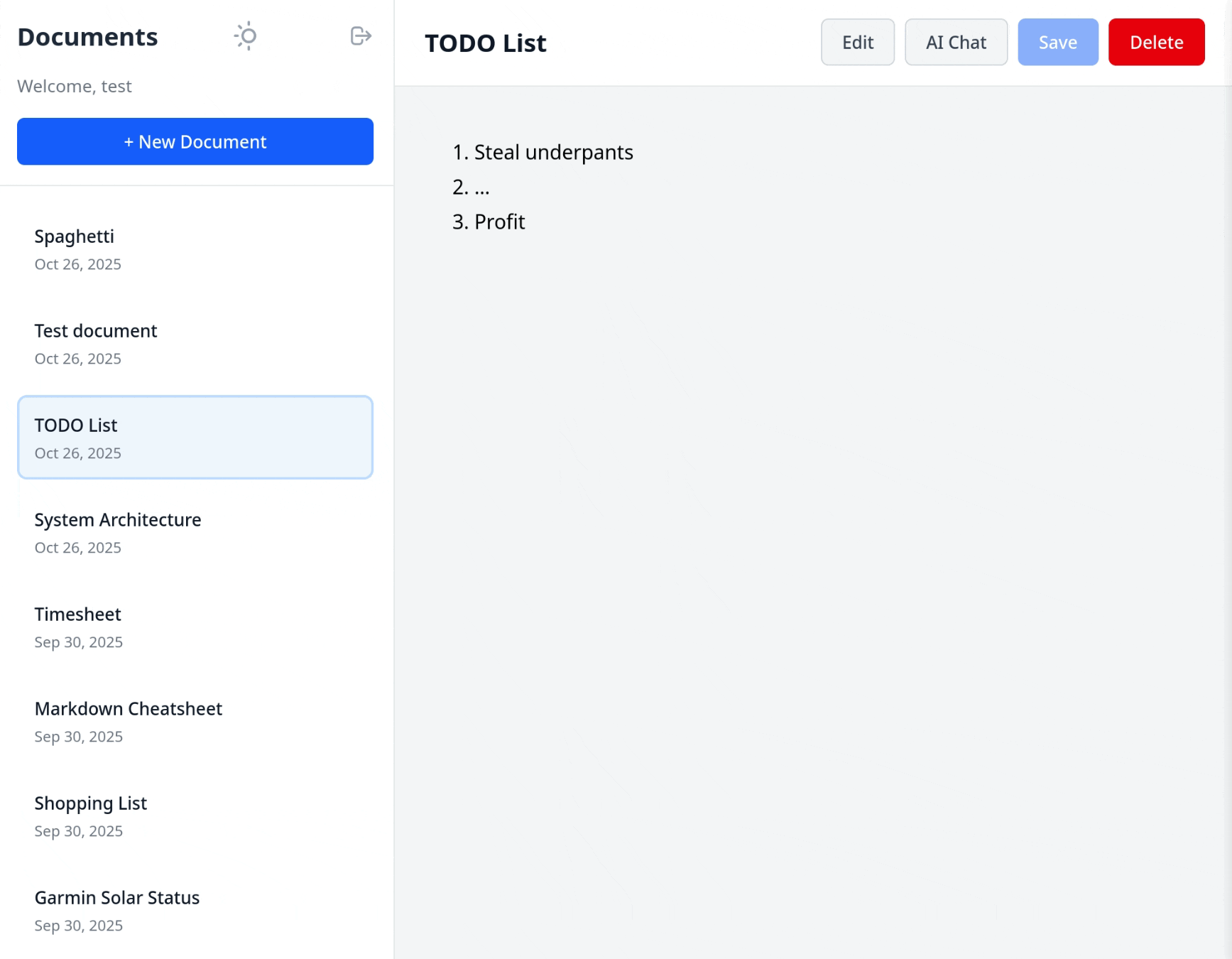Viewport: 1232px width, 959px height.
Task: Open the AI Chat panel
Action: point(956,43)
